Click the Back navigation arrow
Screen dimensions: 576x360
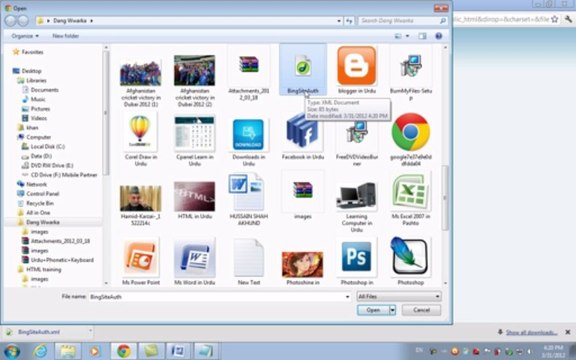tap(10, 21)
